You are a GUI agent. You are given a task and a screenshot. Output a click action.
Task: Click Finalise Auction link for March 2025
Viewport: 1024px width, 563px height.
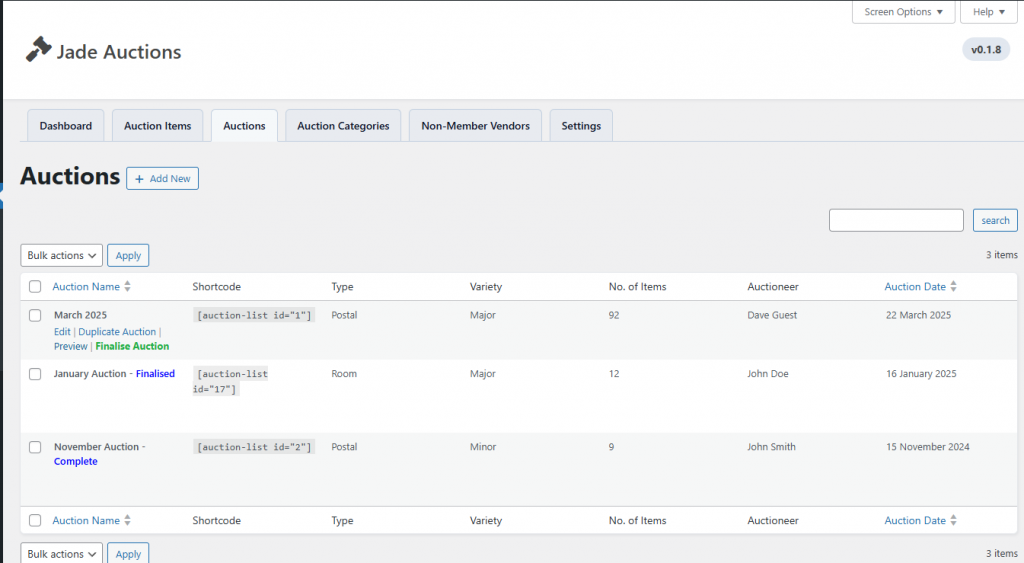[132, 346]
